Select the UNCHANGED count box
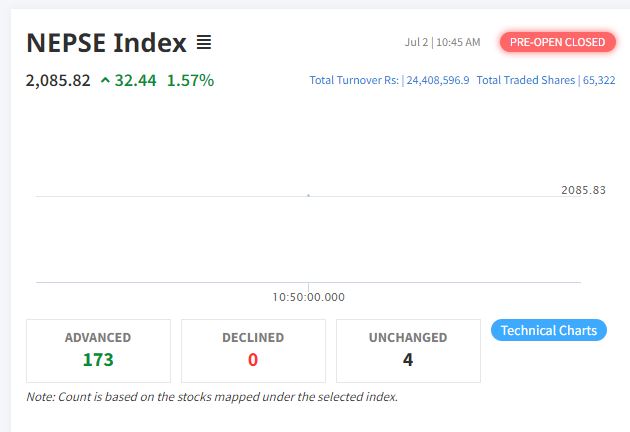The width and height of the screenshot is (630, 432). point(408,350)
